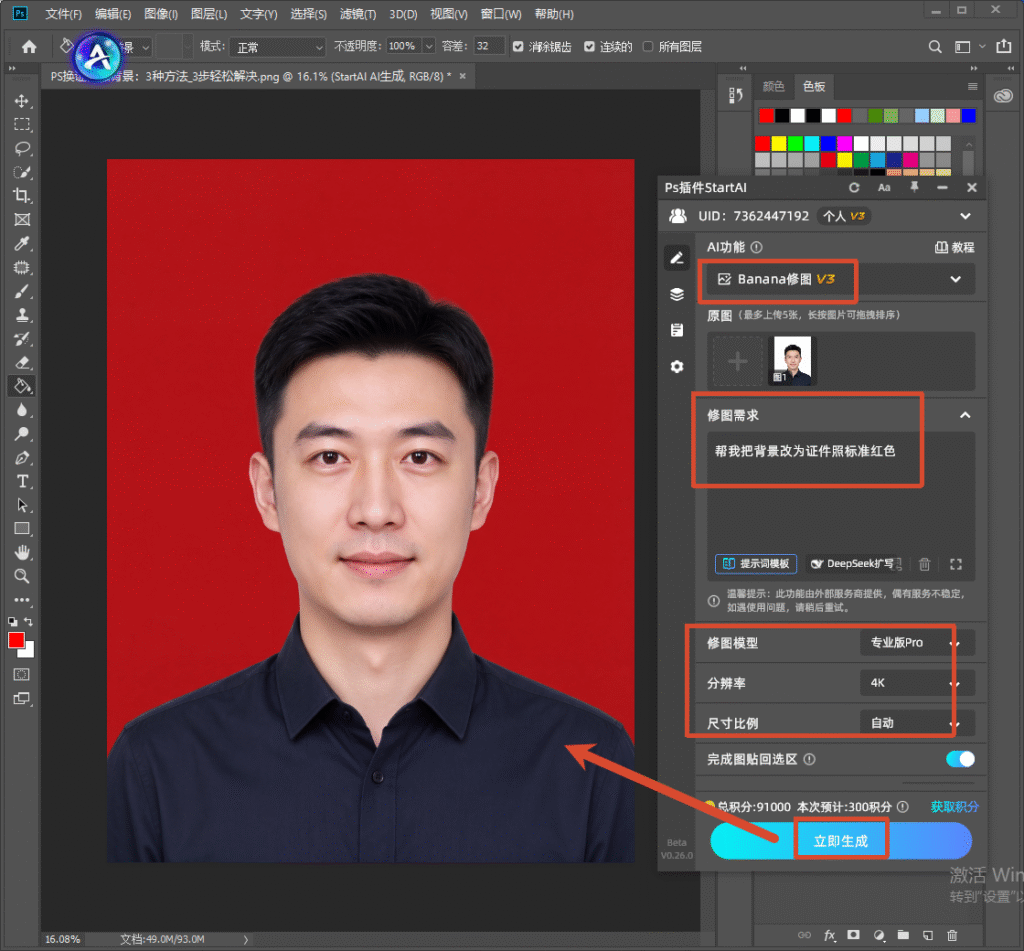Open the File menu
This screenshot has height=951, width=1024.
pos(63,14)
